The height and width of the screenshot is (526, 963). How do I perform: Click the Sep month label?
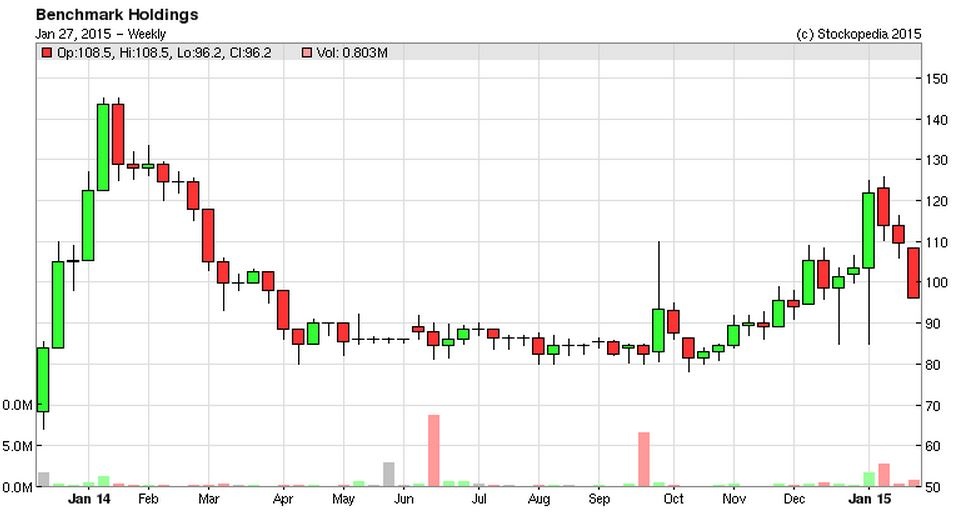click(599, 498)
